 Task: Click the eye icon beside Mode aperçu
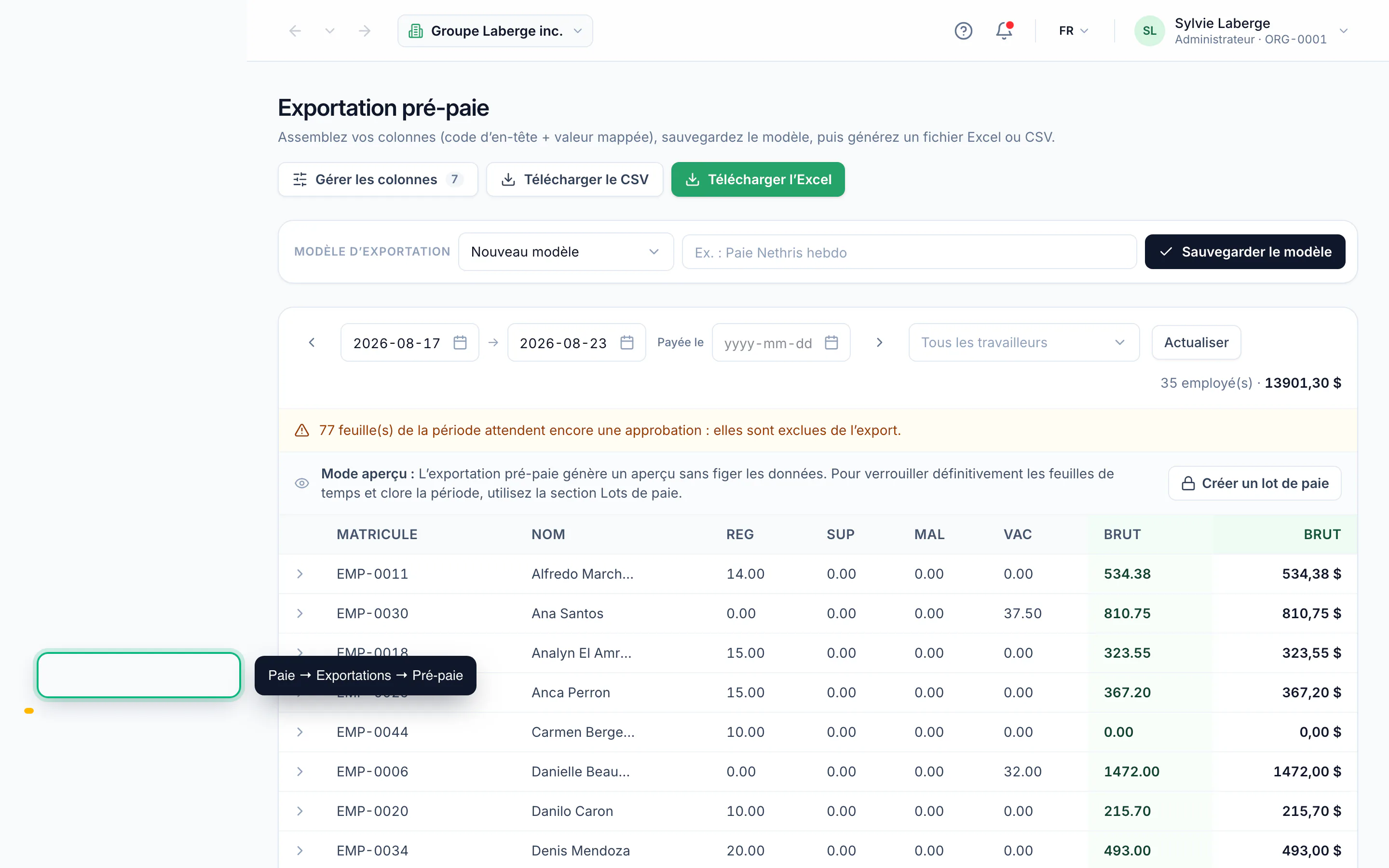point(302,483)
